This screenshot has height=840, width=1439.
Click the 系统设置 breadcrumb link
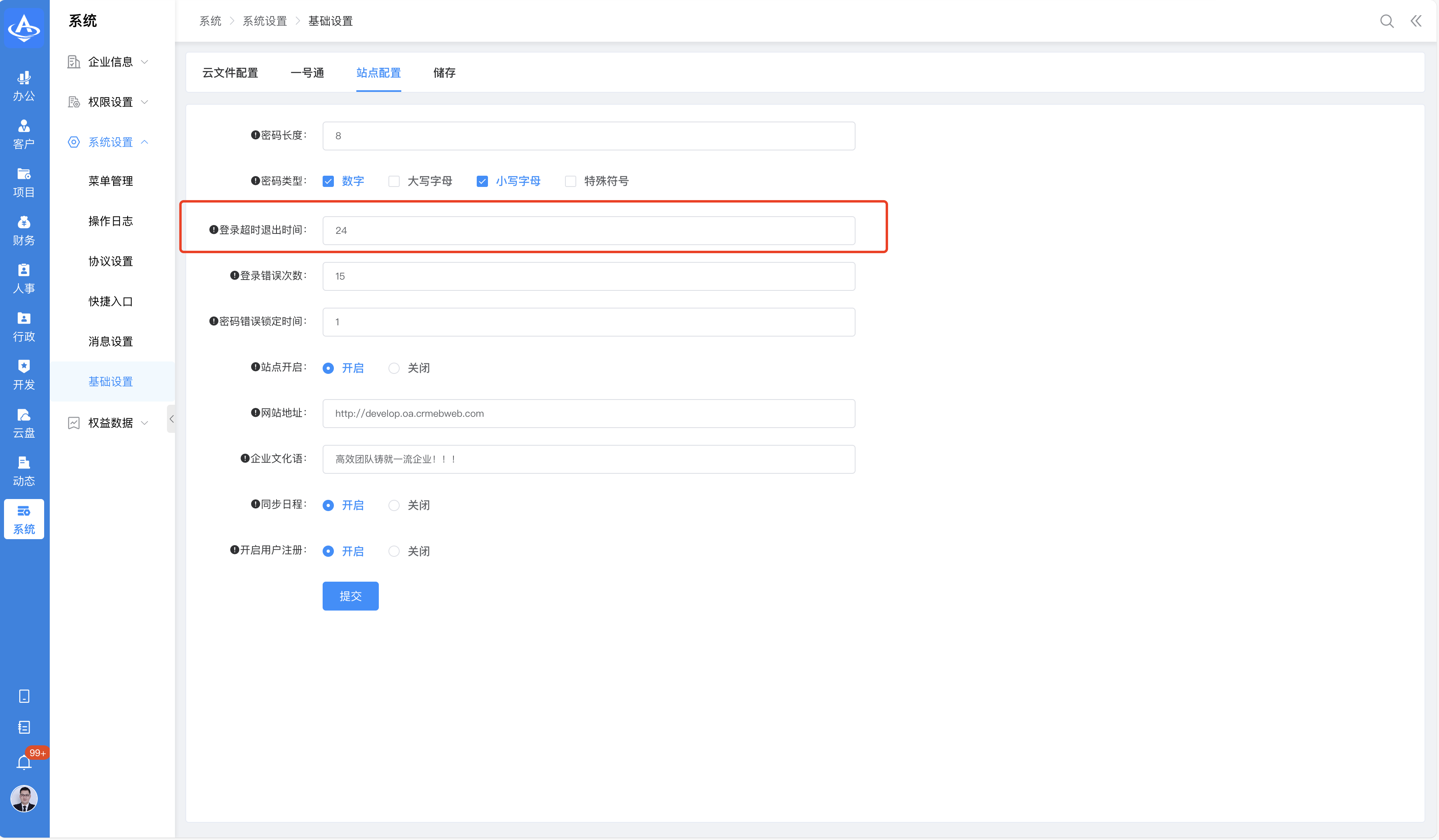pyautogui.click(x=264, y=21)
